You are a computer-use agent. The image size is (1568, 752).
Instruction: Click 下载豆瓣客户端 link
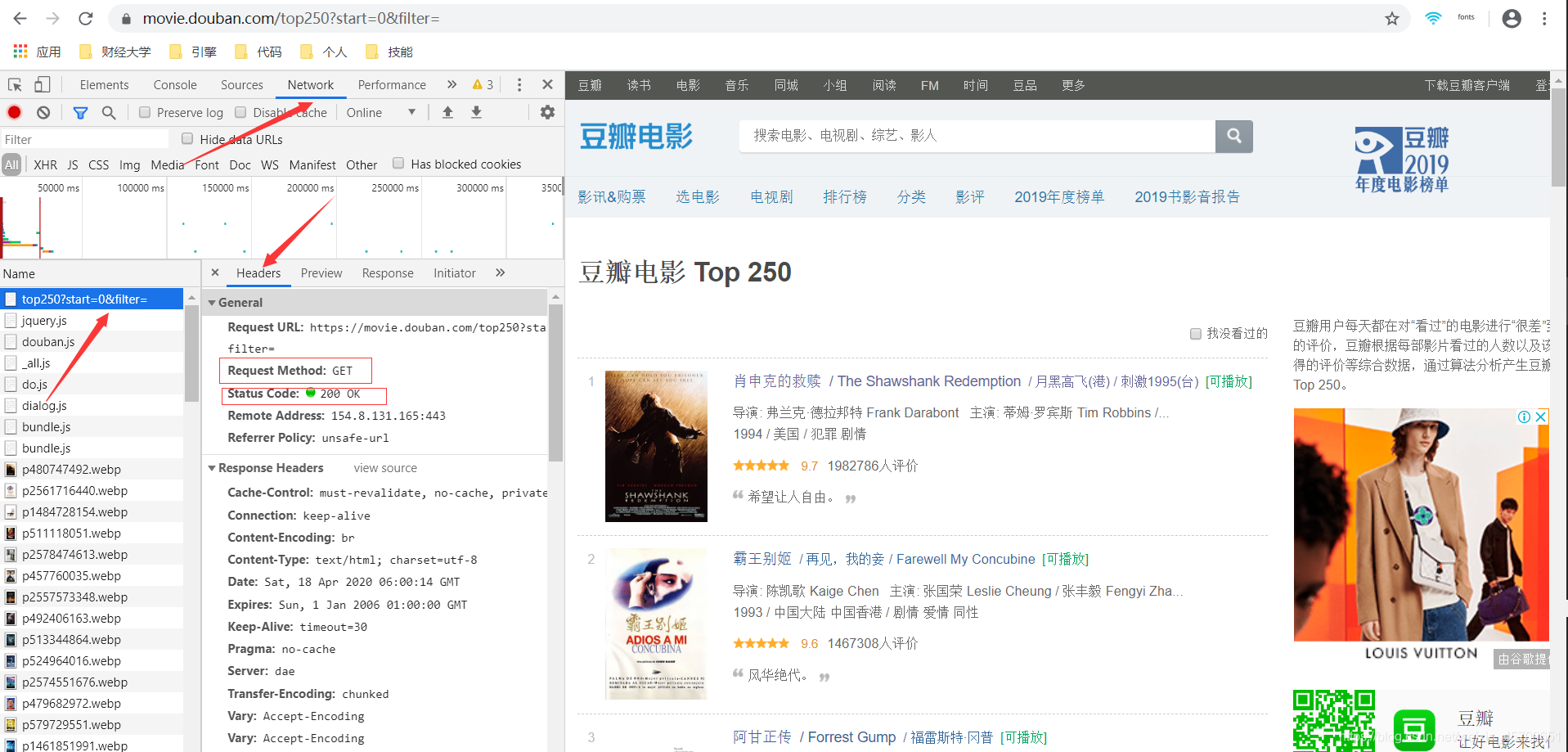coord(1467,85)
